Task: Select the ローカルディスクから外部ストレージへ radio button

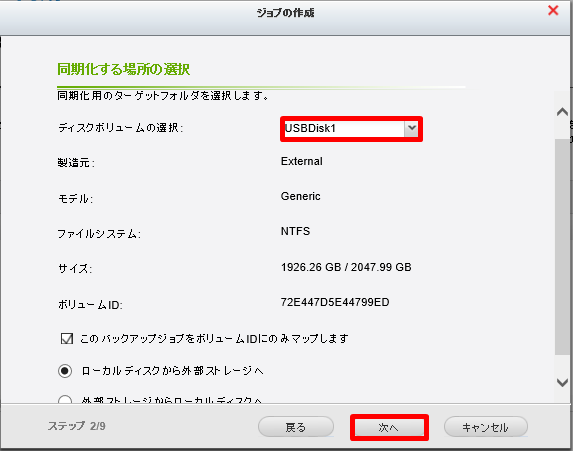Action: 65,371
